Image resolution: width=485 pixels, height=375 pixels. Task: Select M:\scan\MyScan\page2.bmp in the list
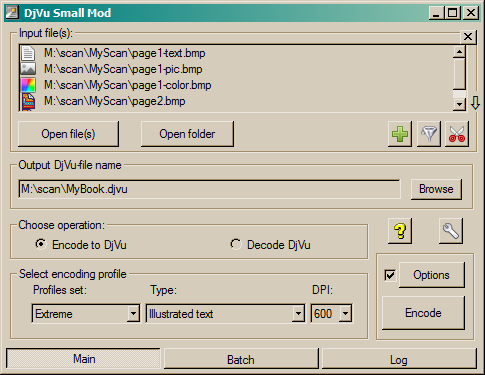coord(115,101)
